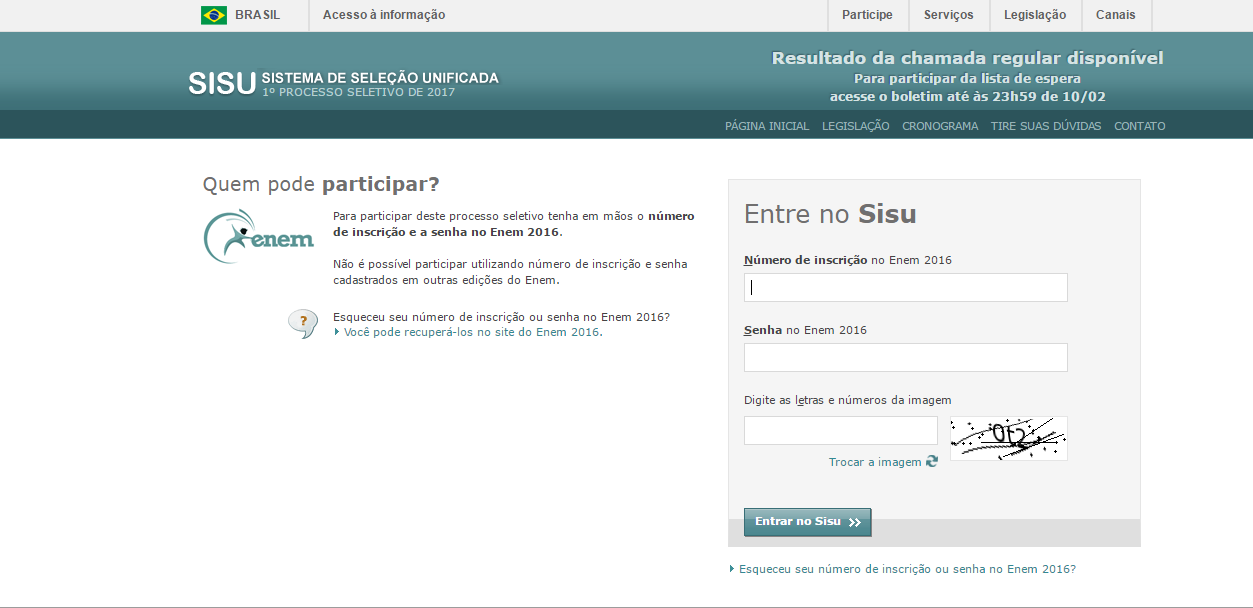Open Legislação in the top government bar

[x=1034, y=15]
